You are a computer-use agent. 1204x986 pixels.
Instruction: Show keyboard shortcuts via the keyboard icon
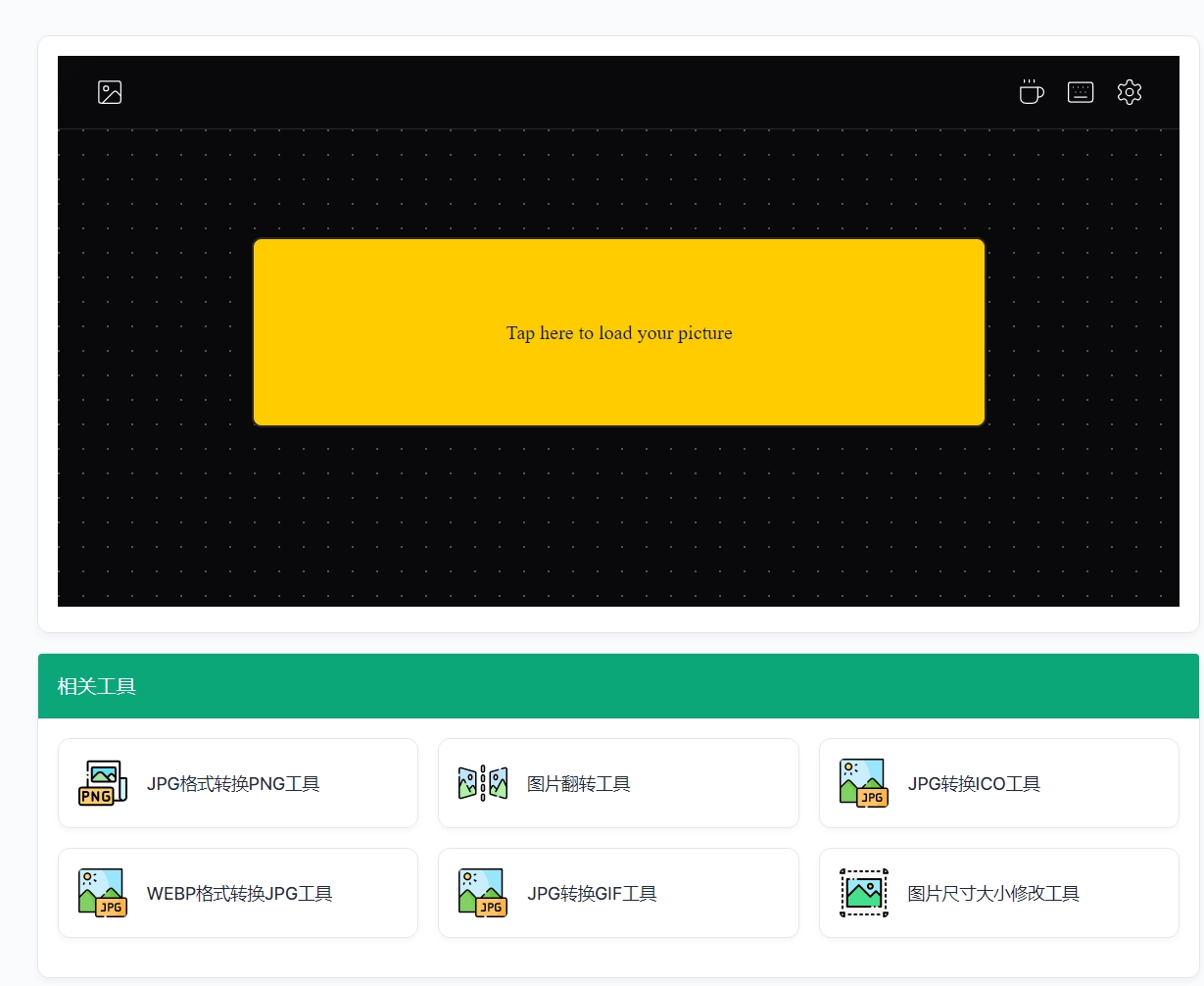1081,92
